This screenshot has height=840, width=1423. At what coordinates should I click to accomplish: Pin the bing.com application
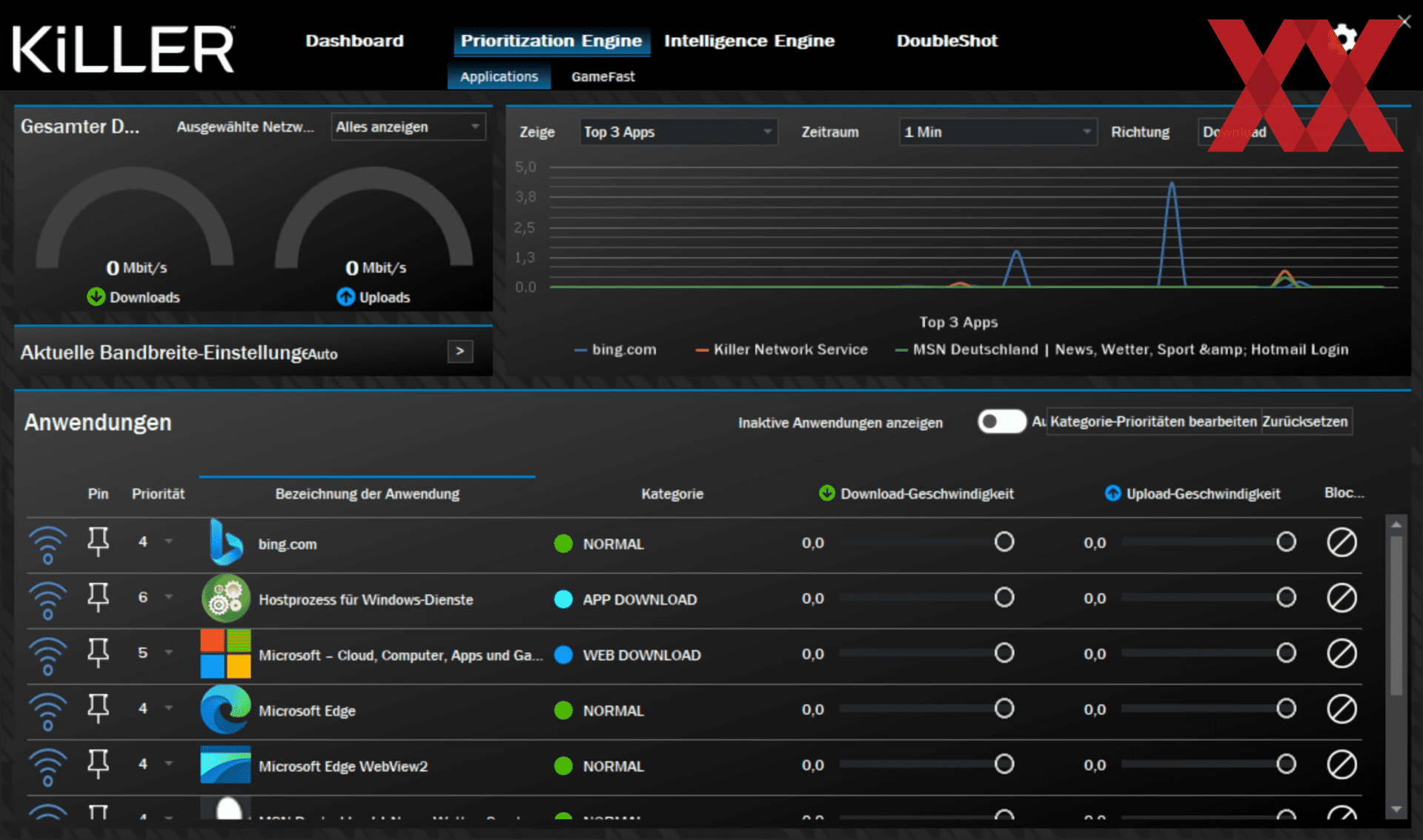point(98,541)
